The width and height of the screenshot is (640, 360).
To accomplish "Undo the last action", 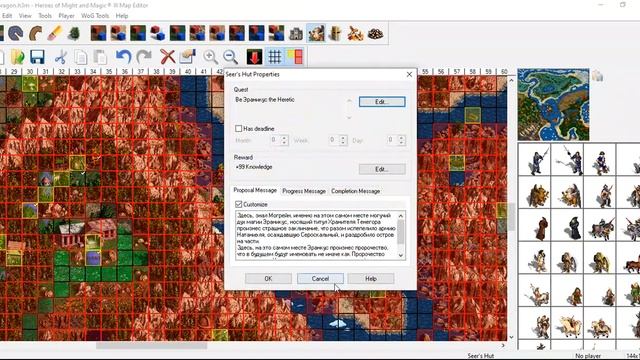I will pos(123,57).
